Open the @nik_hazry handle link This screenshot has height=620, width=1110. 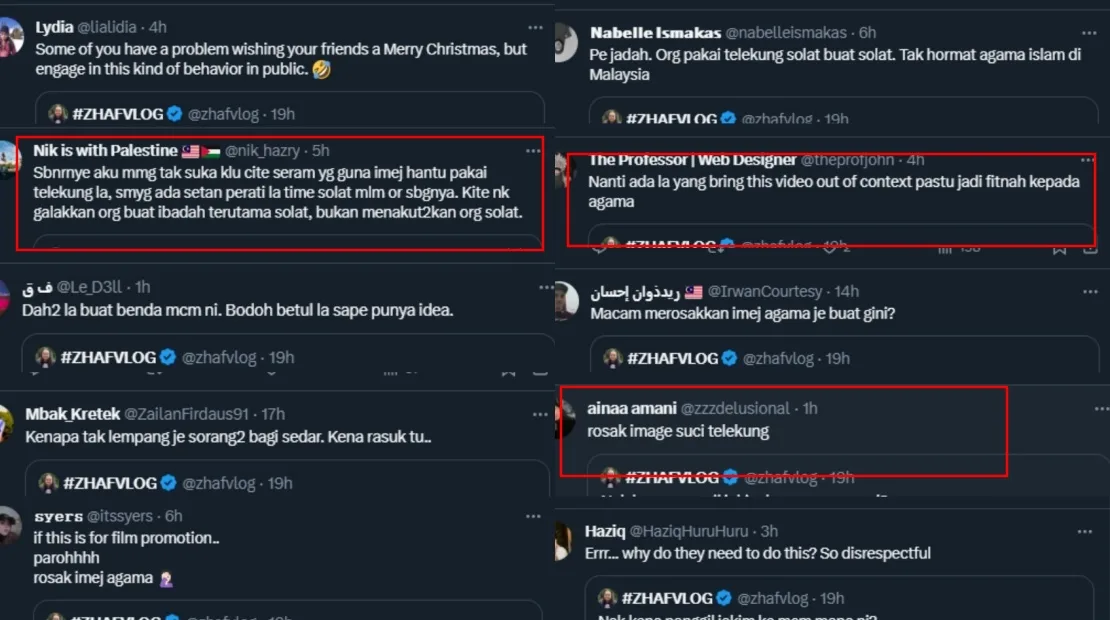tap(262, 151)
